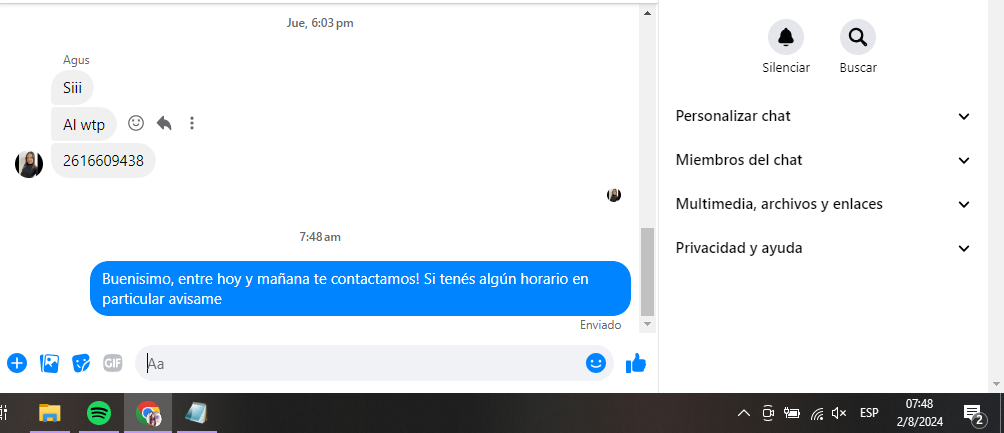1004x433 pixels.
Task: Open the GIF picker
Action: [113, 363]
